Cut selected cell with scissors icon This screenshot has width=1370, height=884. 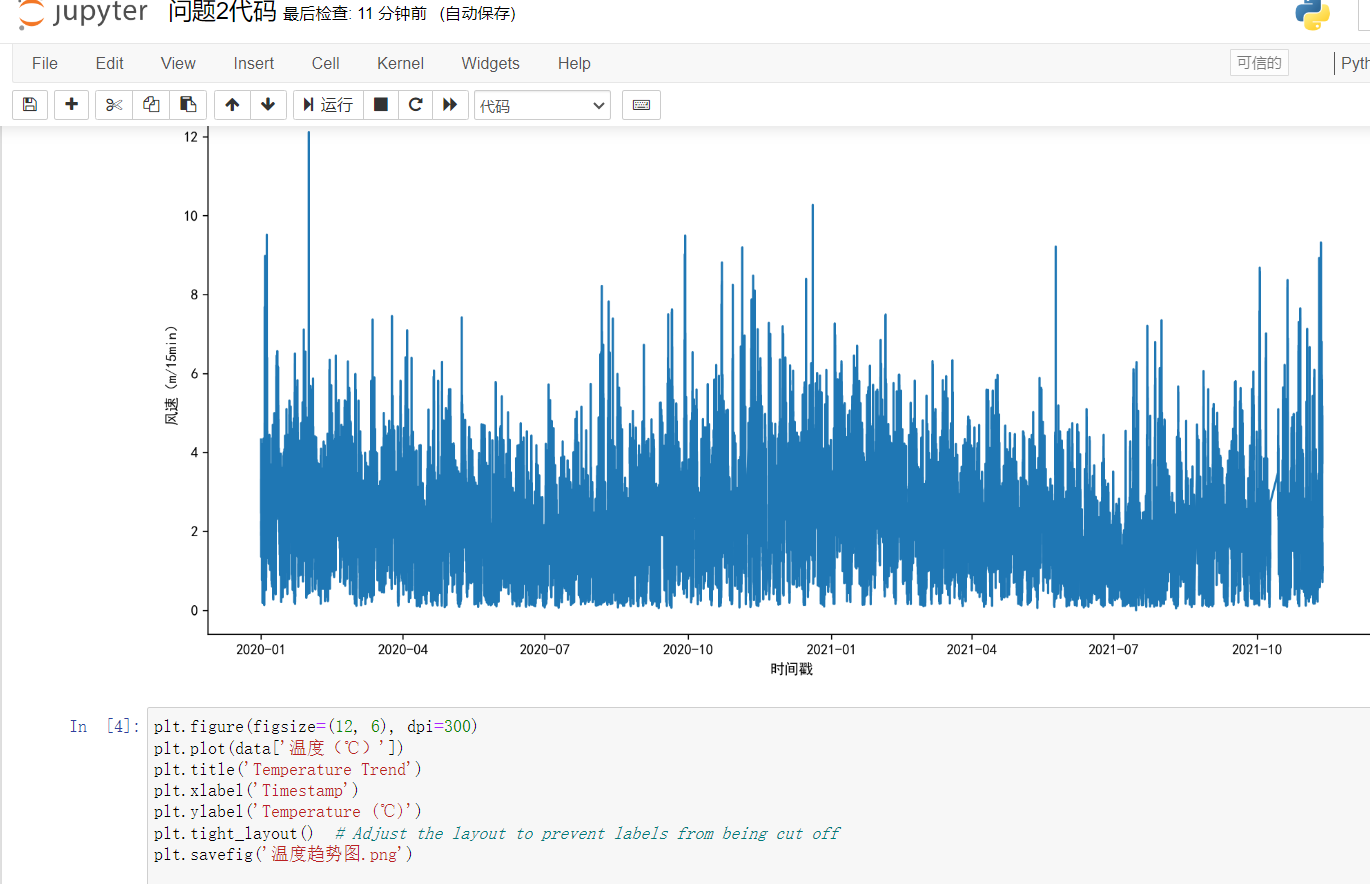coord(114,105)
